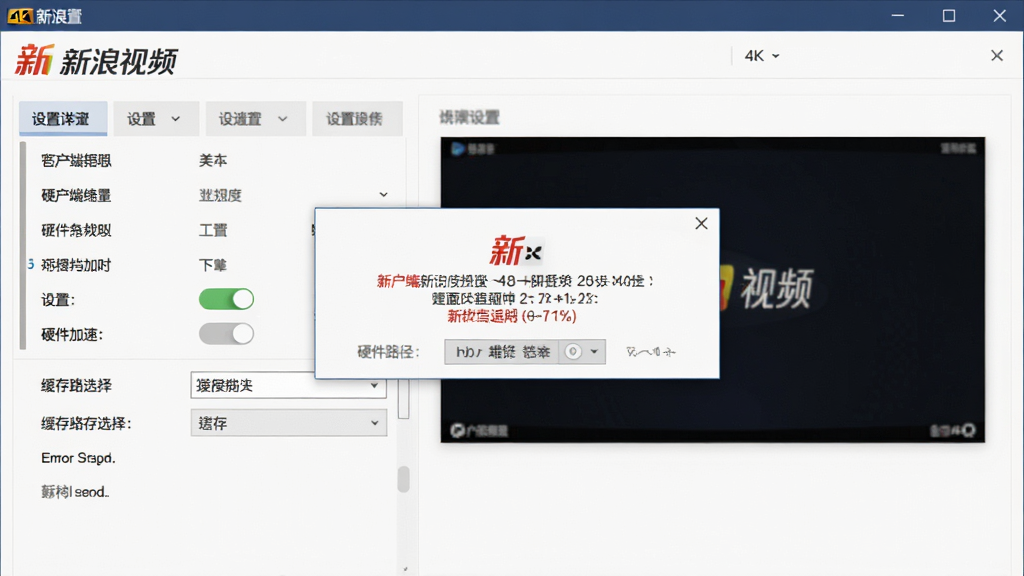
Task: Select the first highlighted 设置 details tab
Action: (x=63, y=119)
